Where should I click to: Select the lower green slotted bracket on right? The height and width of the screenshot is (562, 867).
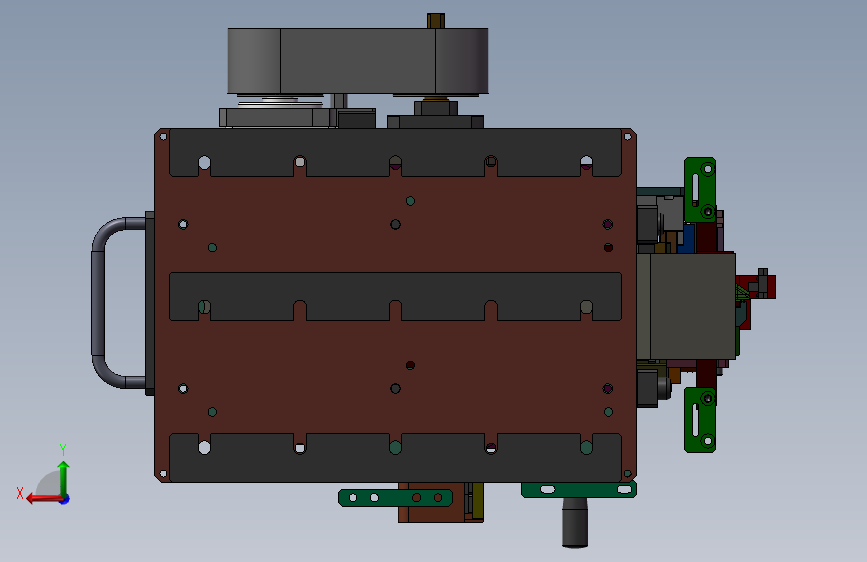pos(700,420)
